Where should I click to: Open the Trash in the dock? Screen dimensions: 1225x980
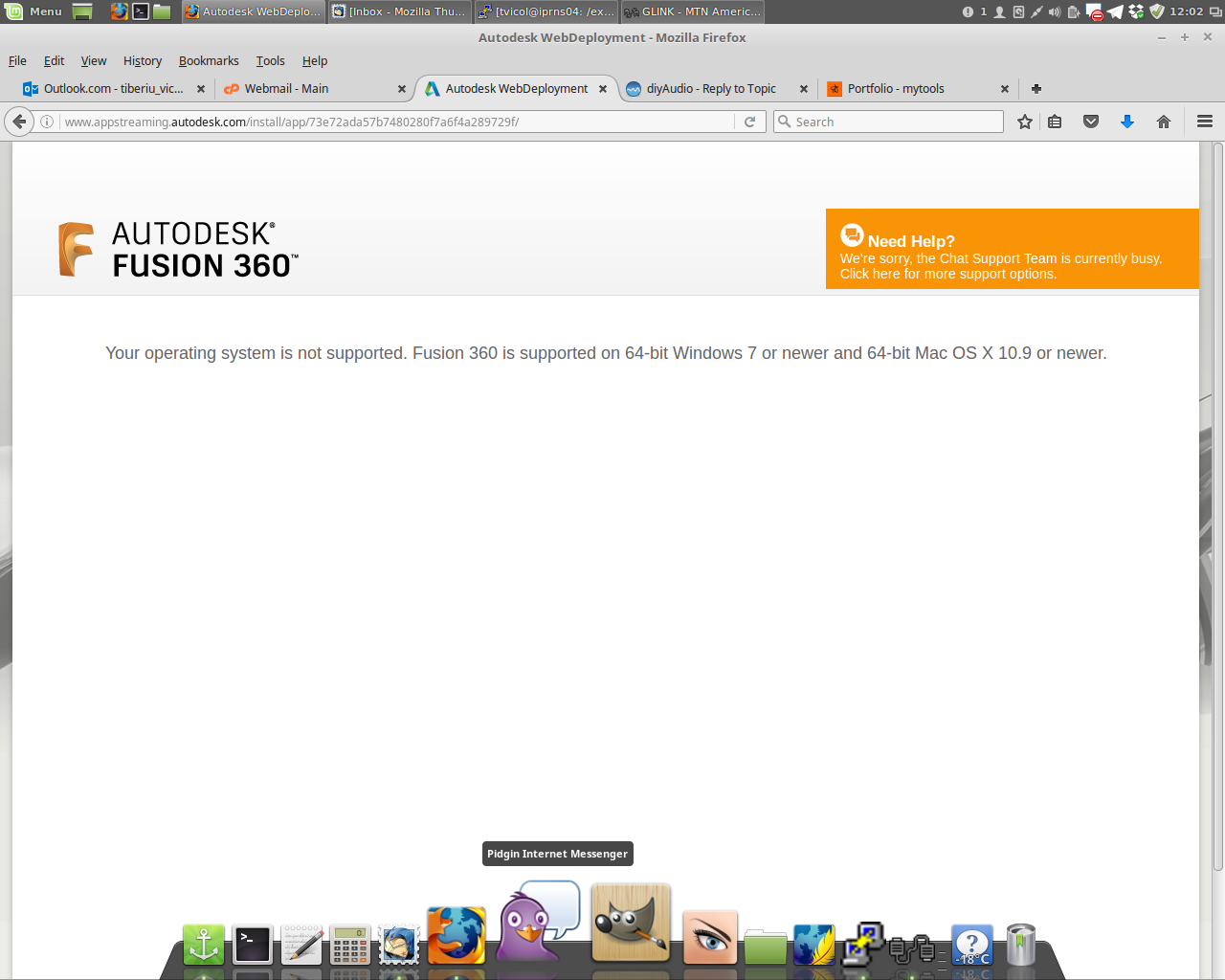coord(1021,945)
